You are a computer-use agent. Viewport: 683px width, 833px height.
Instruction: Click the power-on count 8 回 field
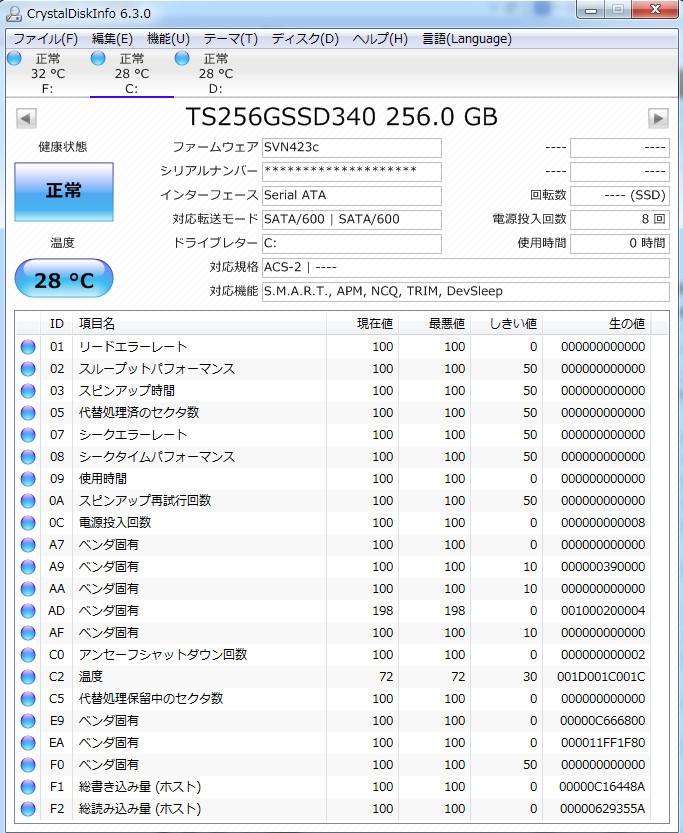coord(620,219)
